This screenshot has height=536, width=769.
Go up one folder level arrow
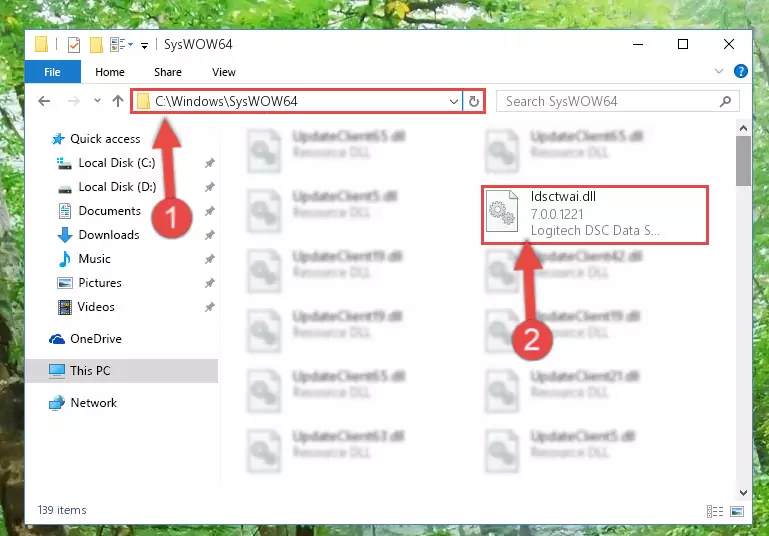(118, 101)
